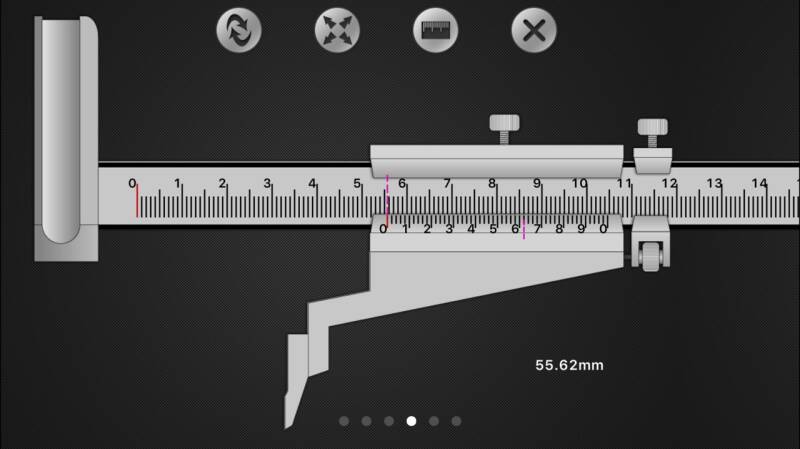The image size is (800, 449).
Task: Tap the ruler units icon
Action: coord(436,30)
